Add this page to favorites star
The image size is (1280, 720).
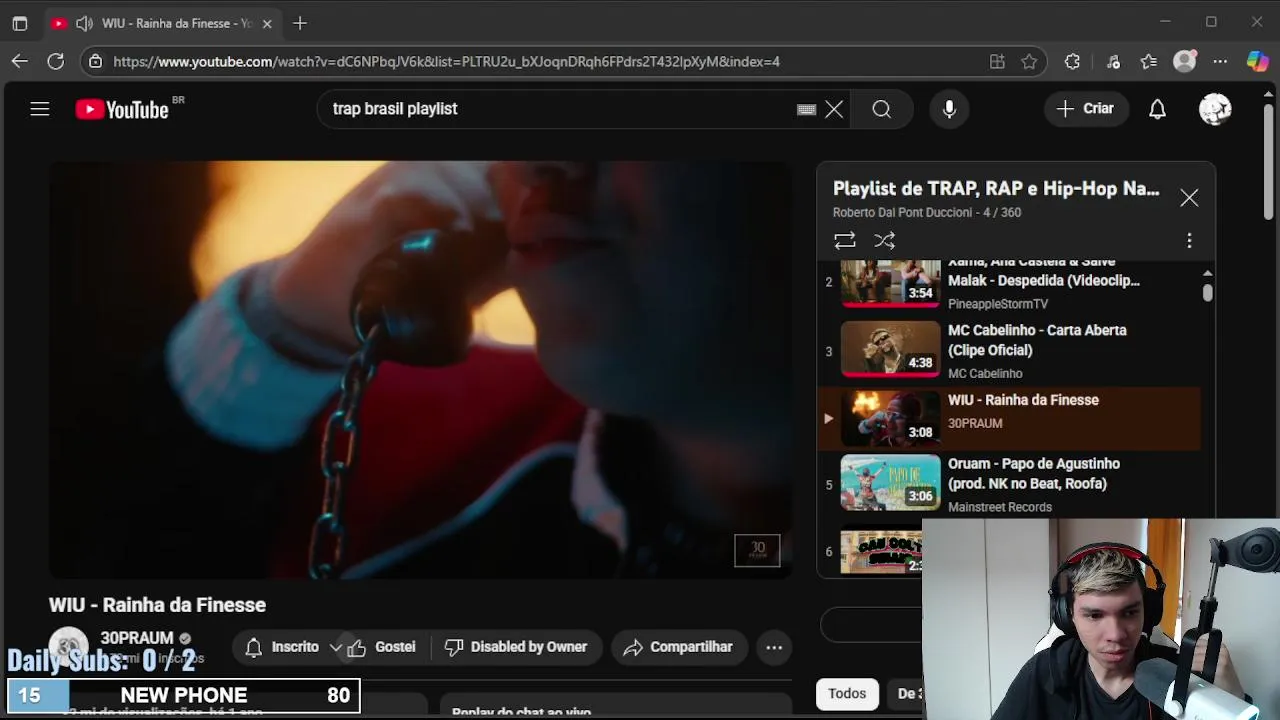point(1029,61)
